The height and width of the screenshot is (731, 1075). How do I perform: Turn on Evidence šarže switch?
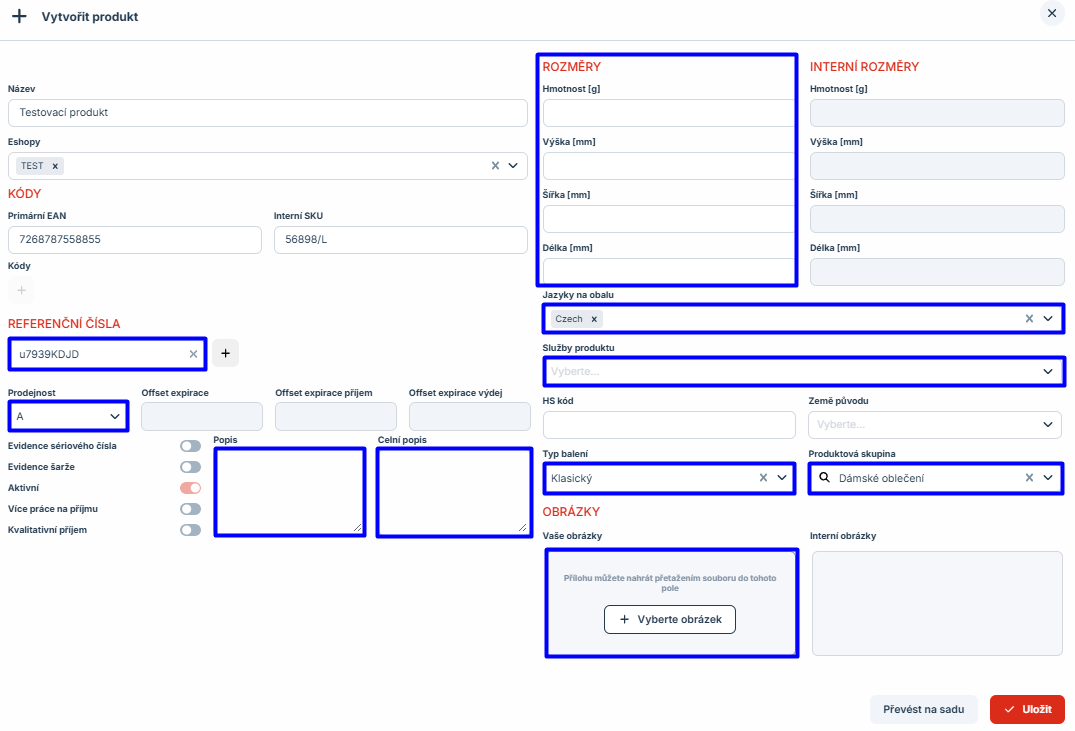tap(190, 467)
